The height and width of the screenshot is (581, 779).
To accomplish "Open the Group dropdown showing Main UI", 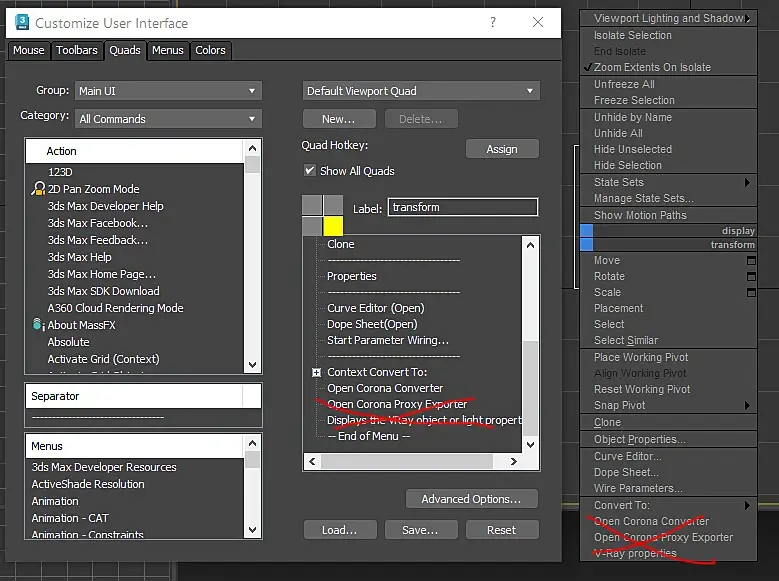I will point(168,91).
